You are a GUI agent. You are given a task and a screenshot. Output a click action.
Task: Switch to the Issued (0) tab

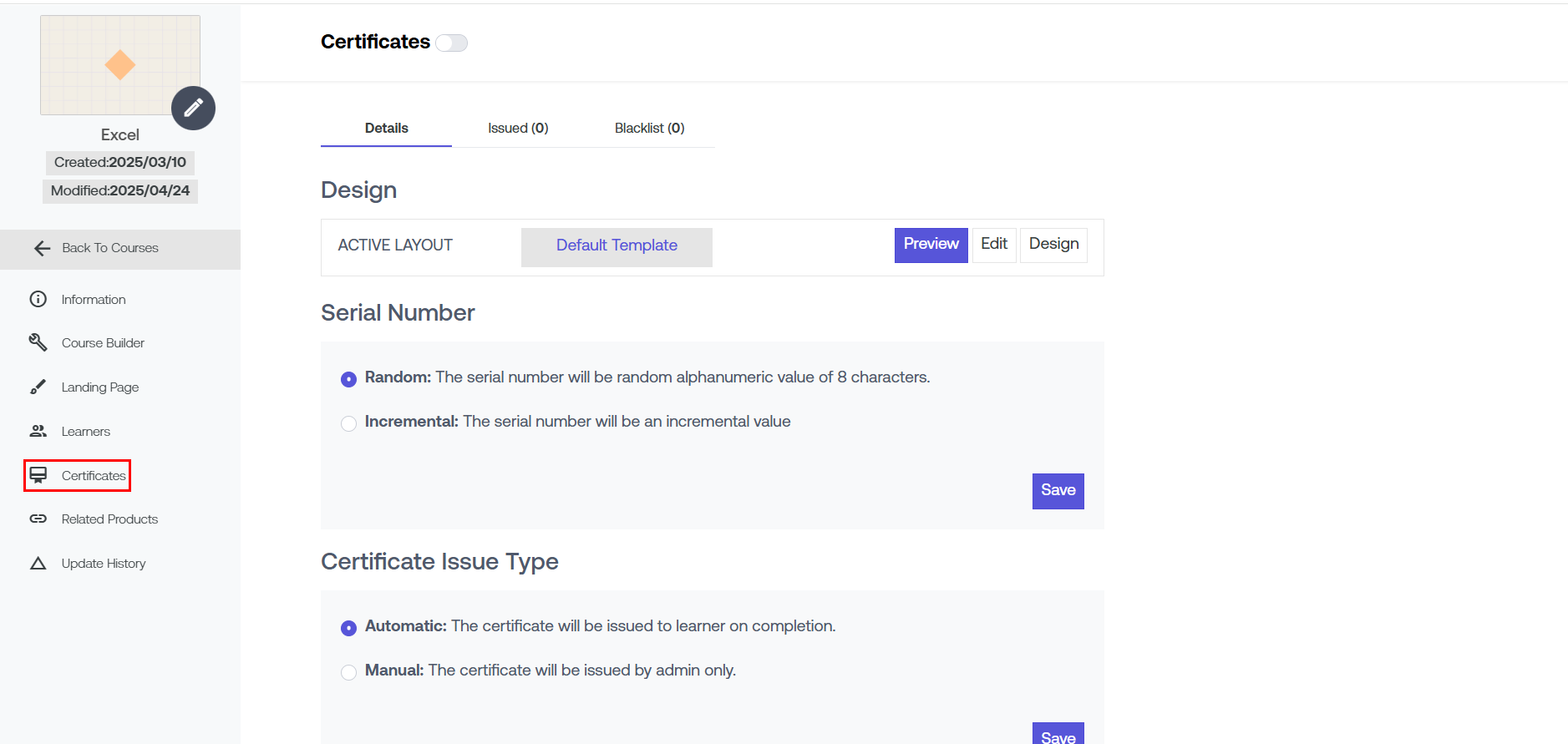point(518,128)
